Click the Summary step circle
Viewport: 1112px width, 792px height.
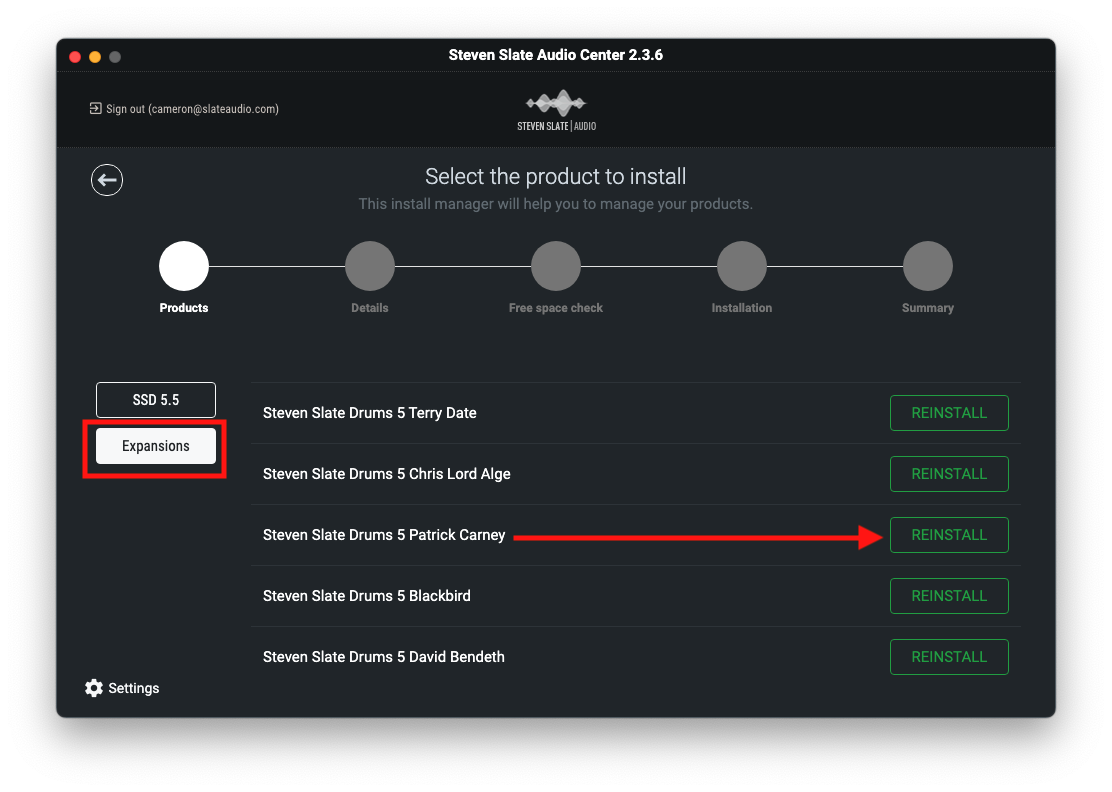tap(928, 266)
